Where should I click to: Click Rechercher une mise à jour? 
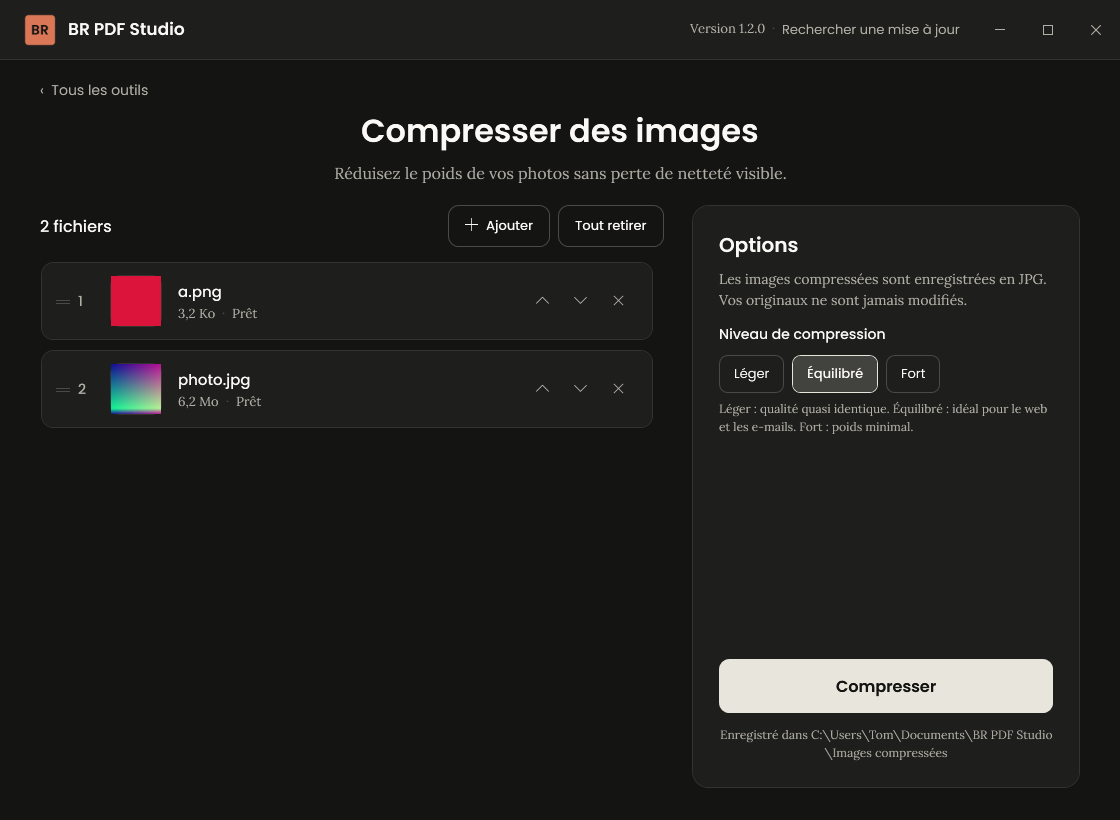click(x=870, y=29)
